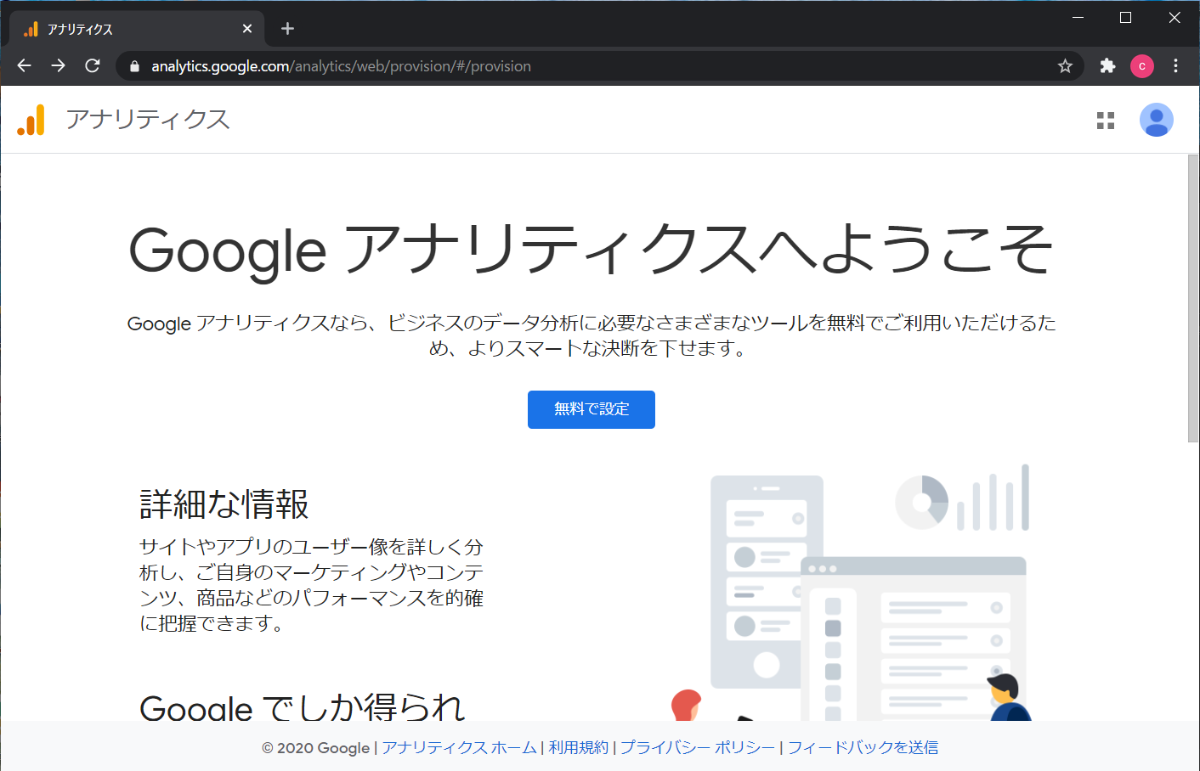This screenshot has height=771, width=1200.
Task: Minimize the browser window
Action: point(1079,17)
